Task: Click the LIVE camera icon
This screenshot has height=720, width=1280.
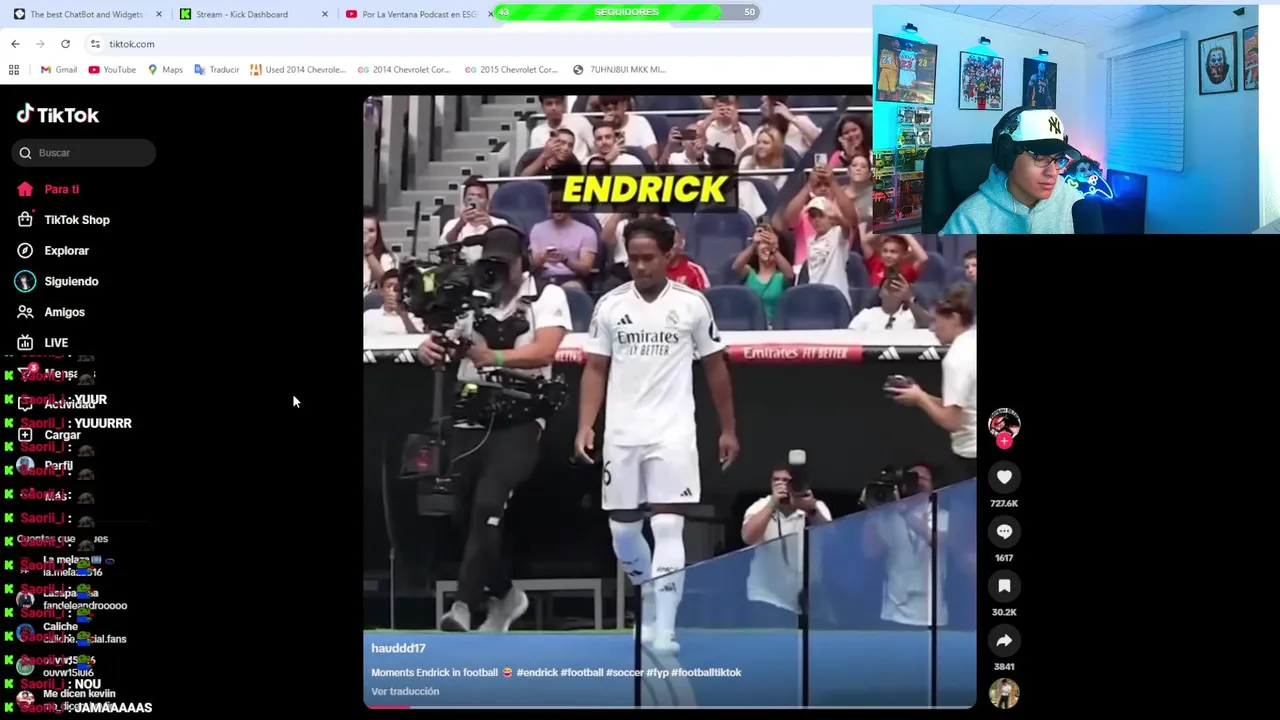Action: (x=25, y=343)
